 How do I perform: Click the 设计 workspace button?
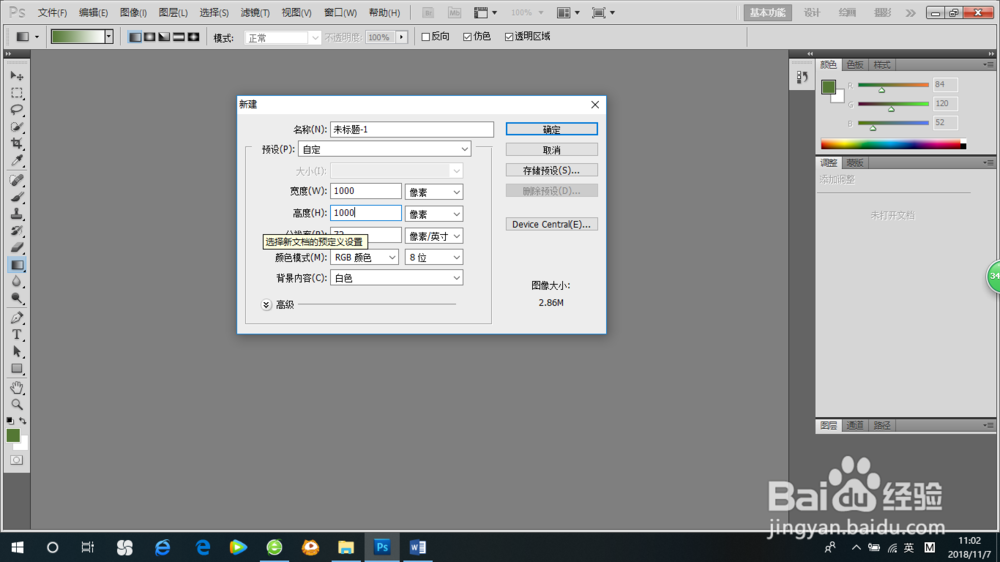[811, 13]
